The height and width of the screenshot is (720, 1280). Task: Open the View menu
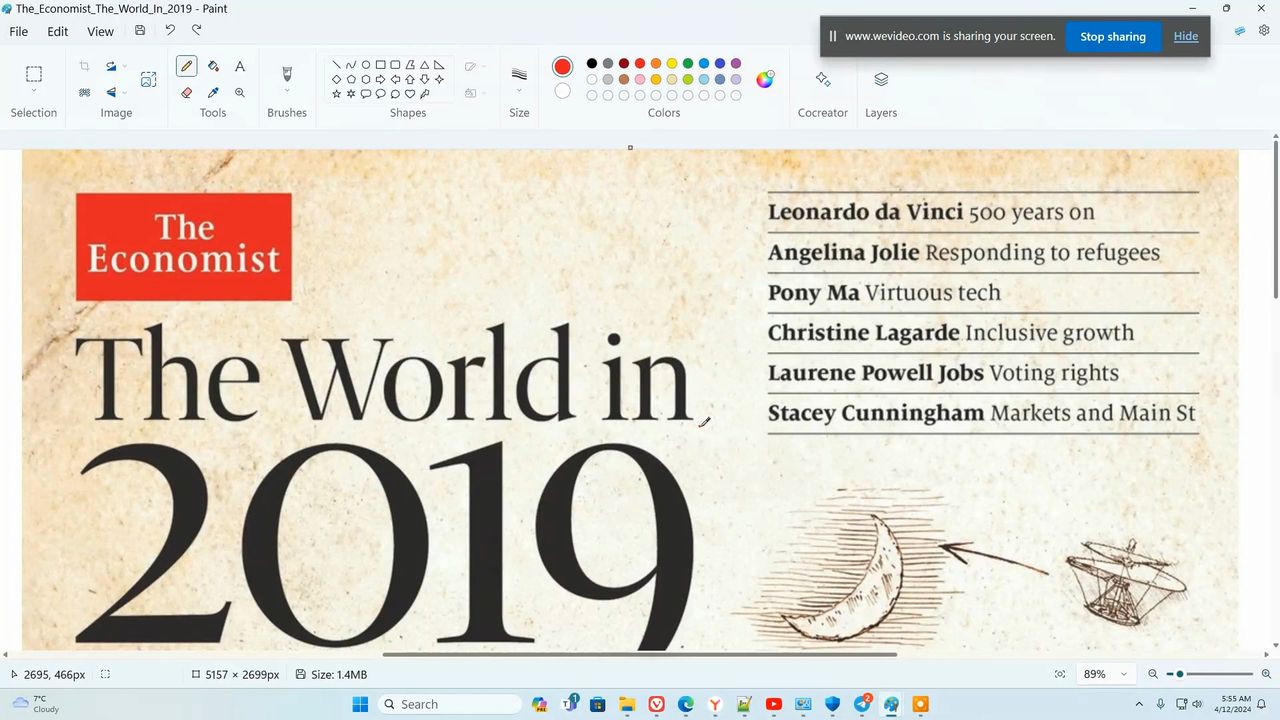pyautogui.click(x=100, y=31)
